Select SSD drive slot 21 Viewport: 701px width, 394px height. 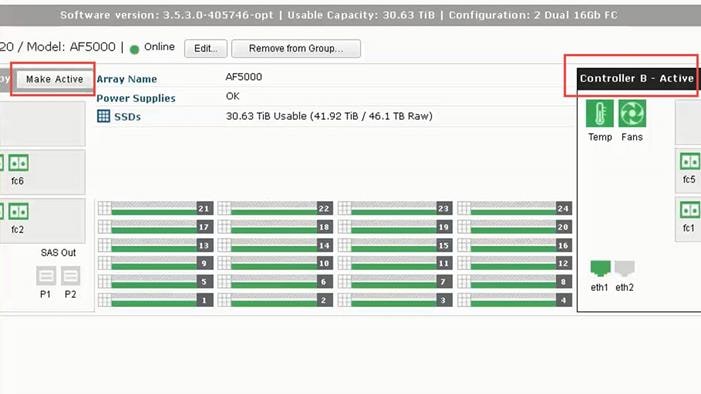coord(156,208)
